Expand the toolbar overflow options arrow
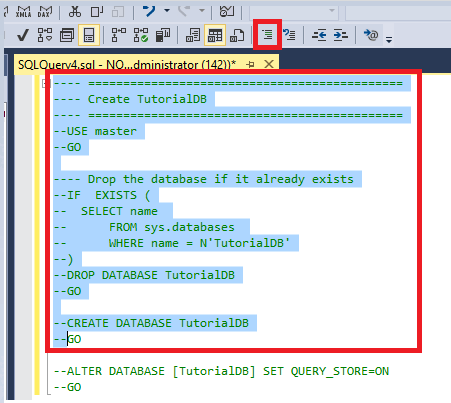This screenshot has height=403, width=451. (x=389, y=39)
